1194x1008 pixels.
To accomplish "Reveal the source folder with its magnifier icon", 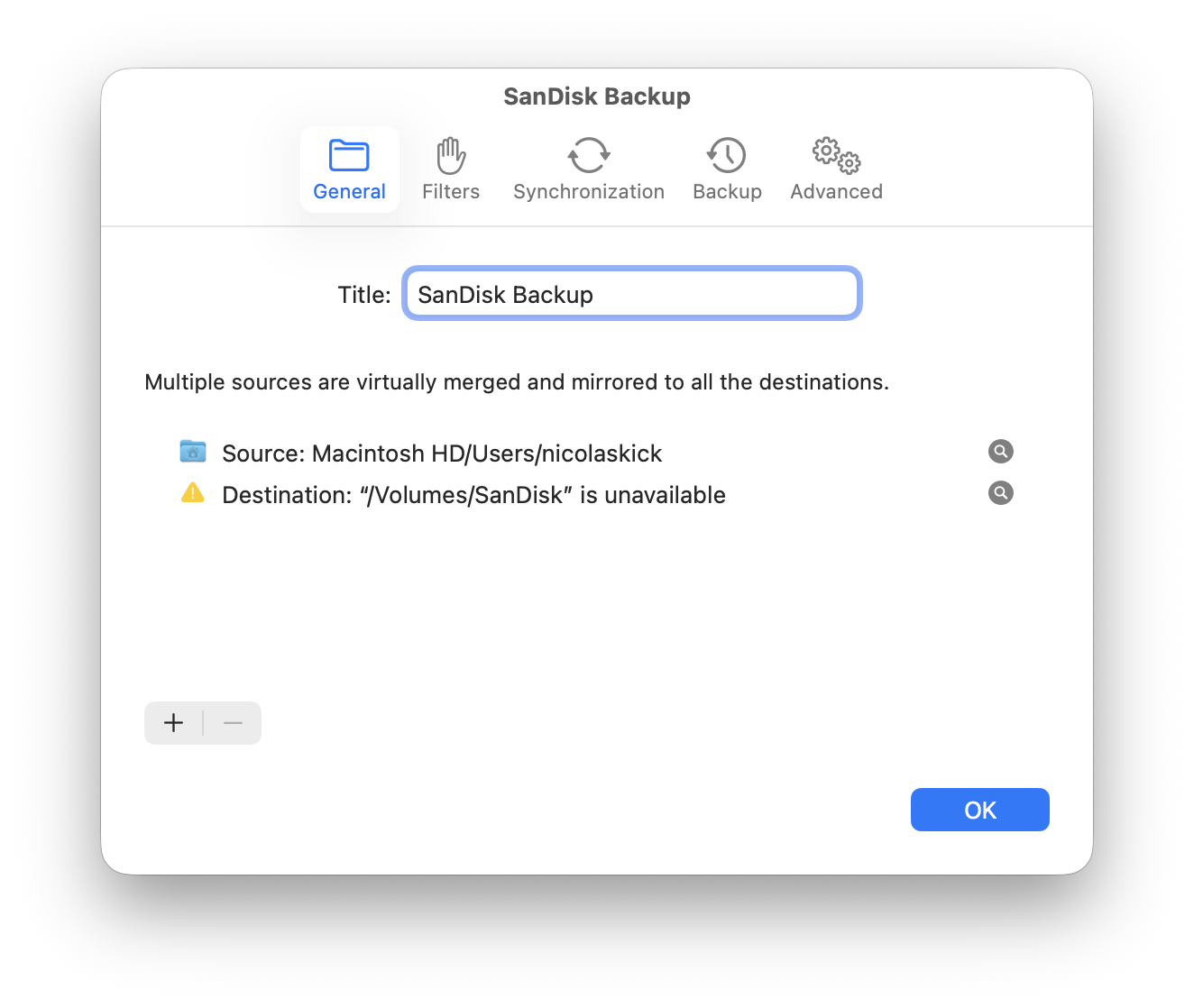I will (x=1000, y=451).
